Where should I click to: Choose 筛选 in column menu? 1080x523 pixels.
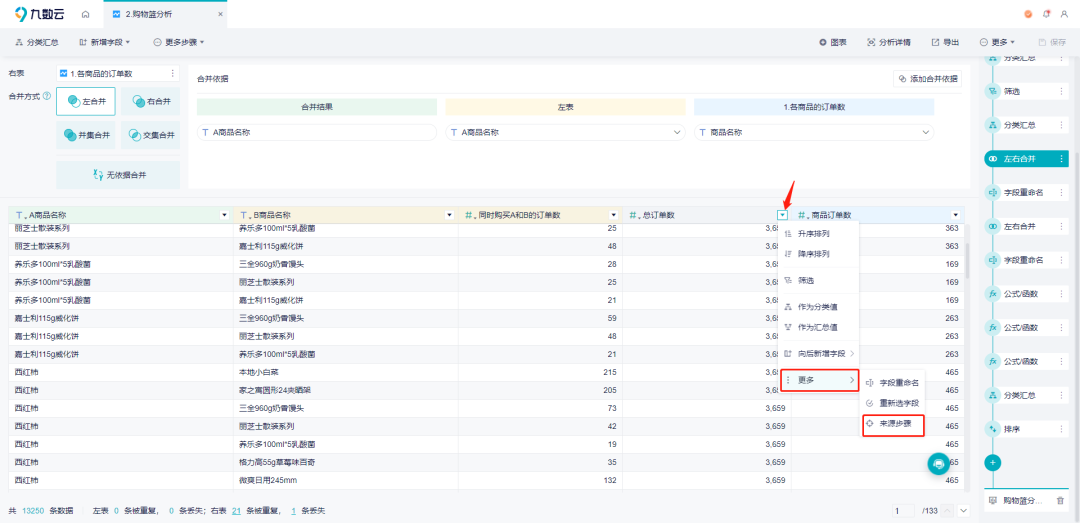pos(818,280)
